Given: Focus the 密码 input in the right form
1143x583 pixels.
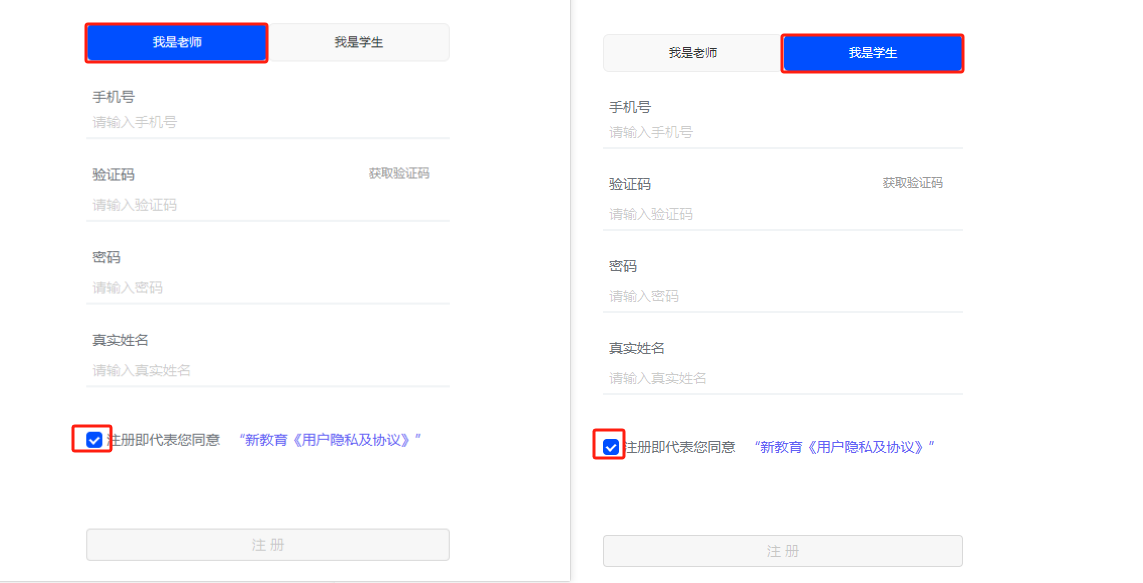Looking at the screenshot, I should pyautogui.click(x=783, y=296).
